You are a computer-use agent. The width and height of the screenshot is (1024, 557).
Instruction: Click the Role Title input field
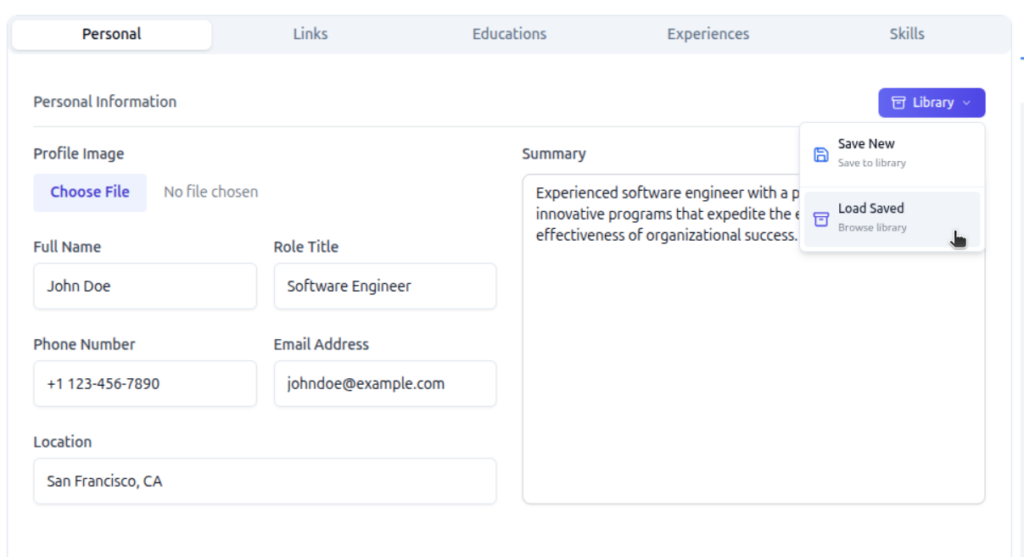[385, 286]
